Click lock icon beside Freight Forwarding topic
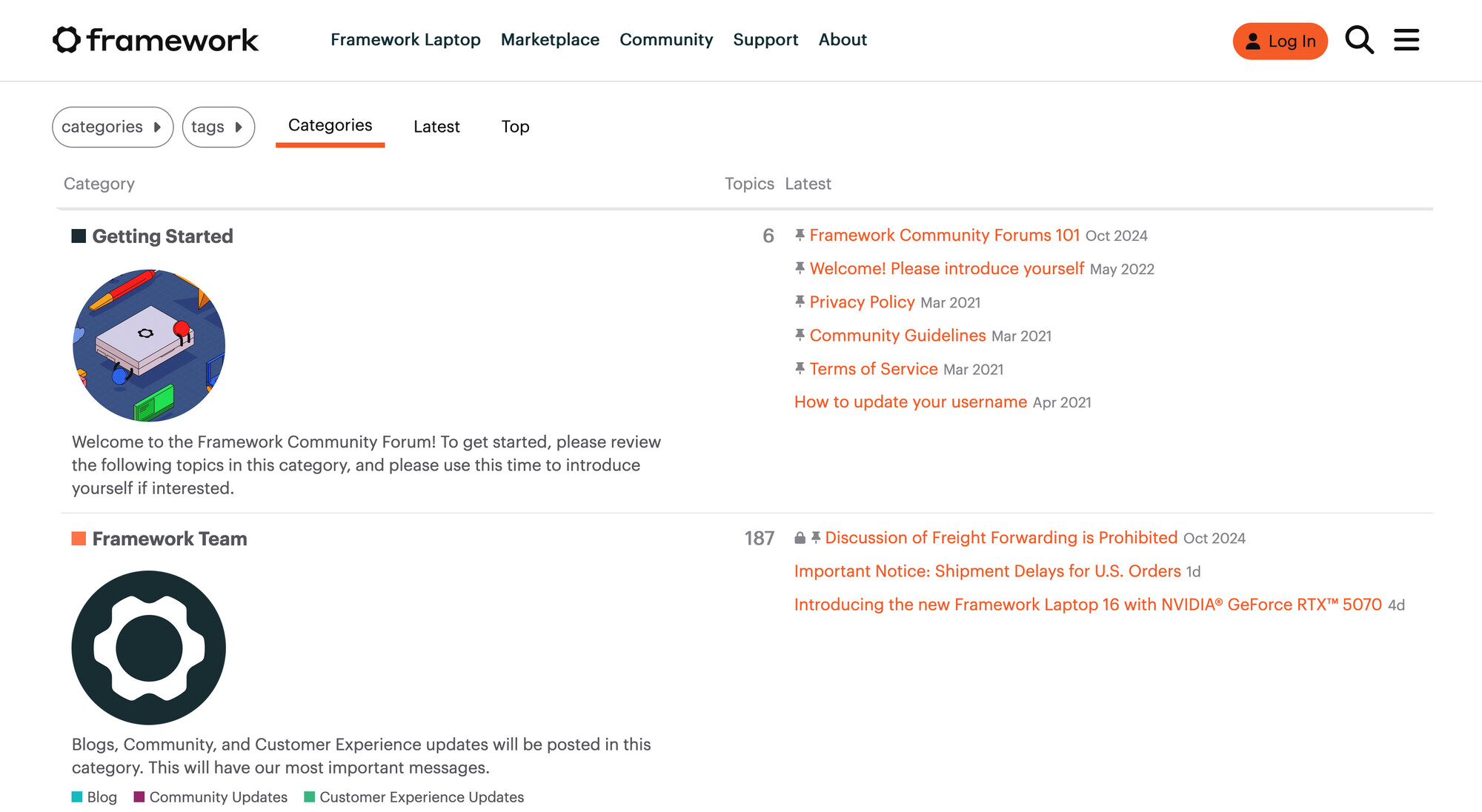1482x812 pixels. [x=800, y=538]
